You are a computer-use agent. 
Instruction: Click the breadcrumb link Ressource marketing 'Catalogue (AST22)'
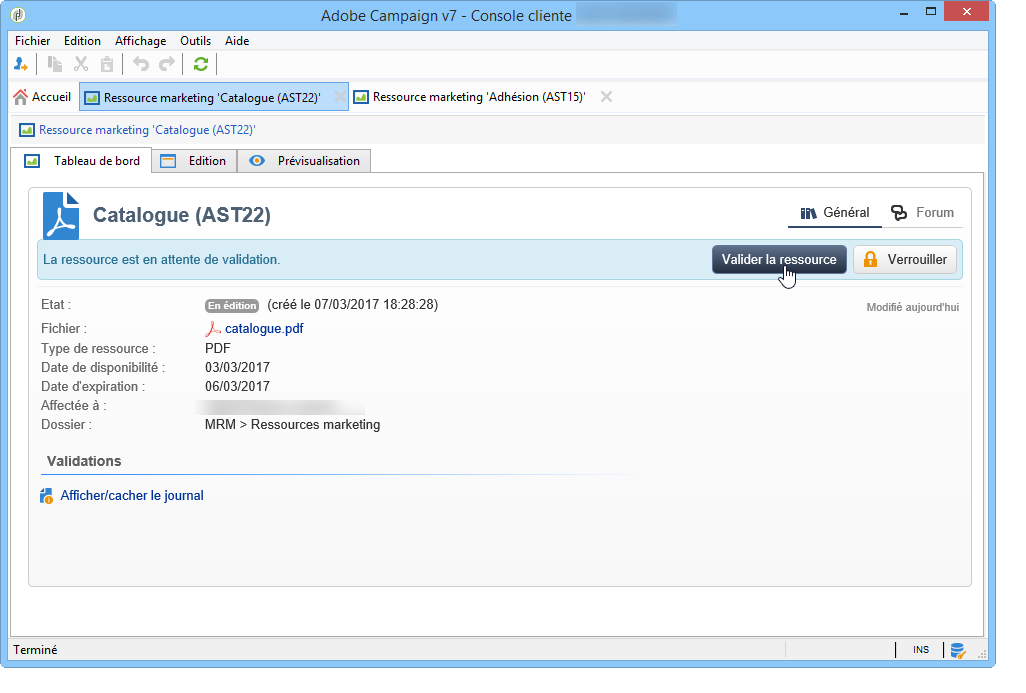tap(147, 130)
